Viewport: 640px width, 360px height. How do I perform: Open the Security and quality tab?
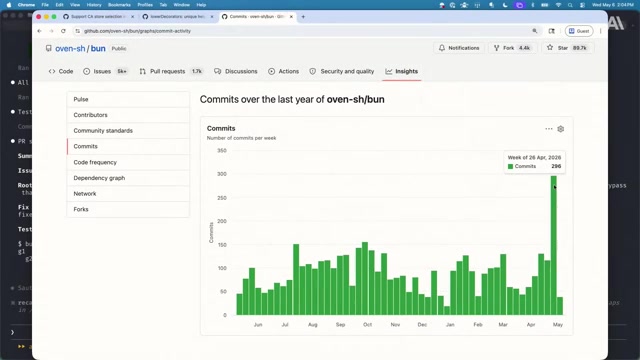tap(342, 71)
